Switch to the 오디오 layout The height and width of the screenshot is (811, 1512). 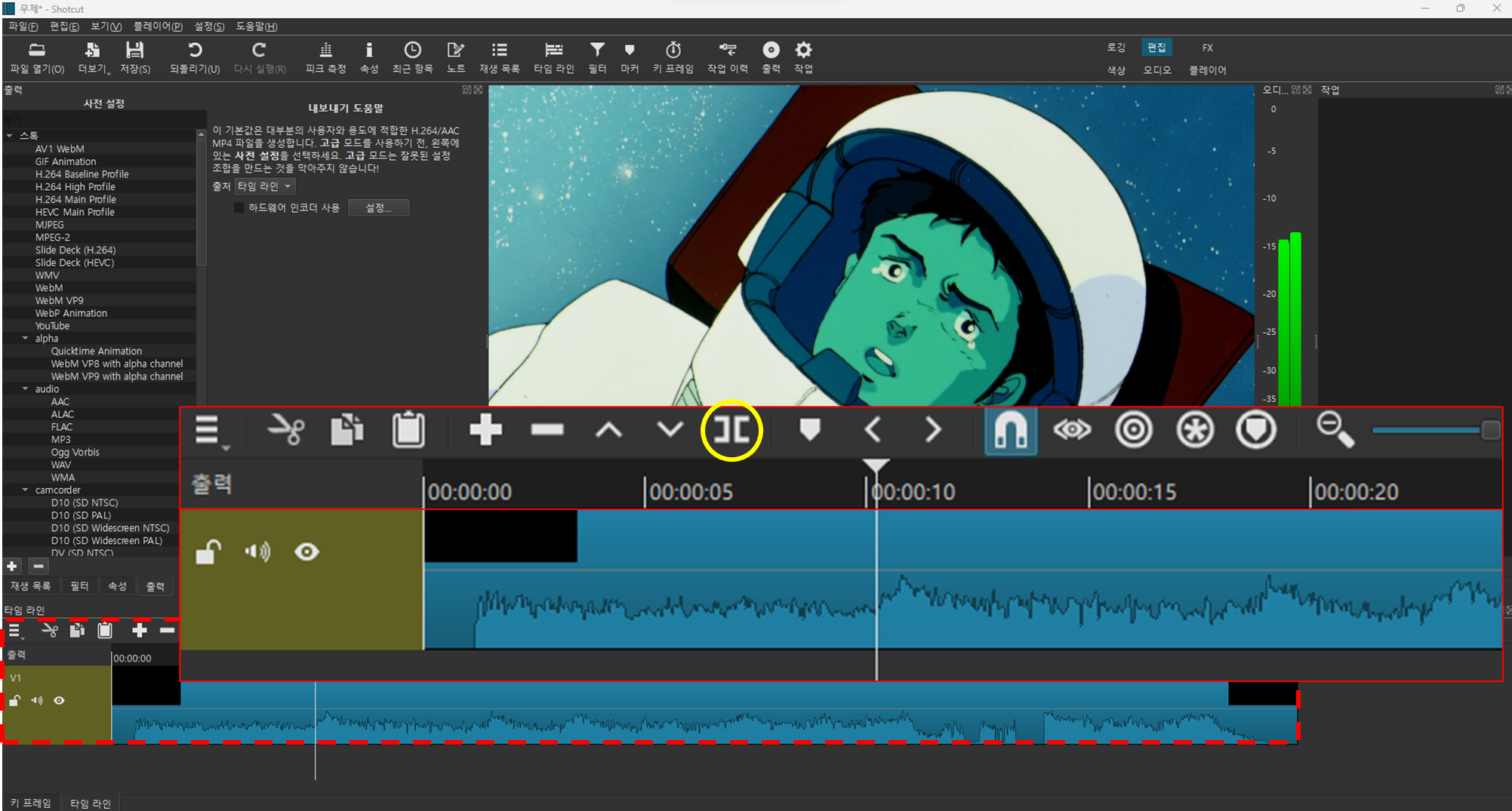1156,70
